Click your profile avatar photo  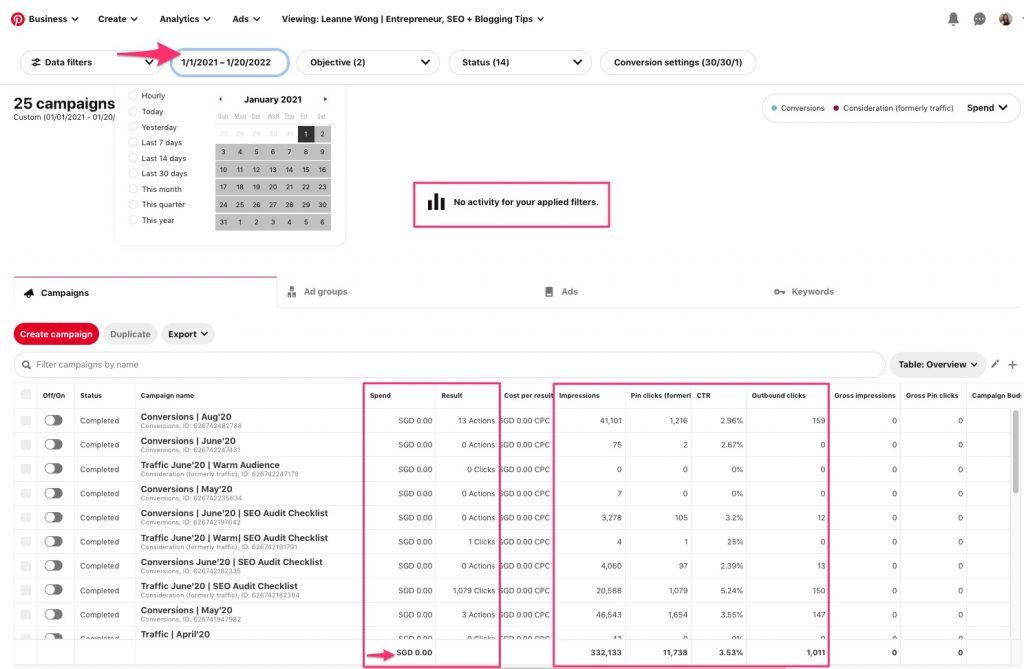click(1005, 18)
